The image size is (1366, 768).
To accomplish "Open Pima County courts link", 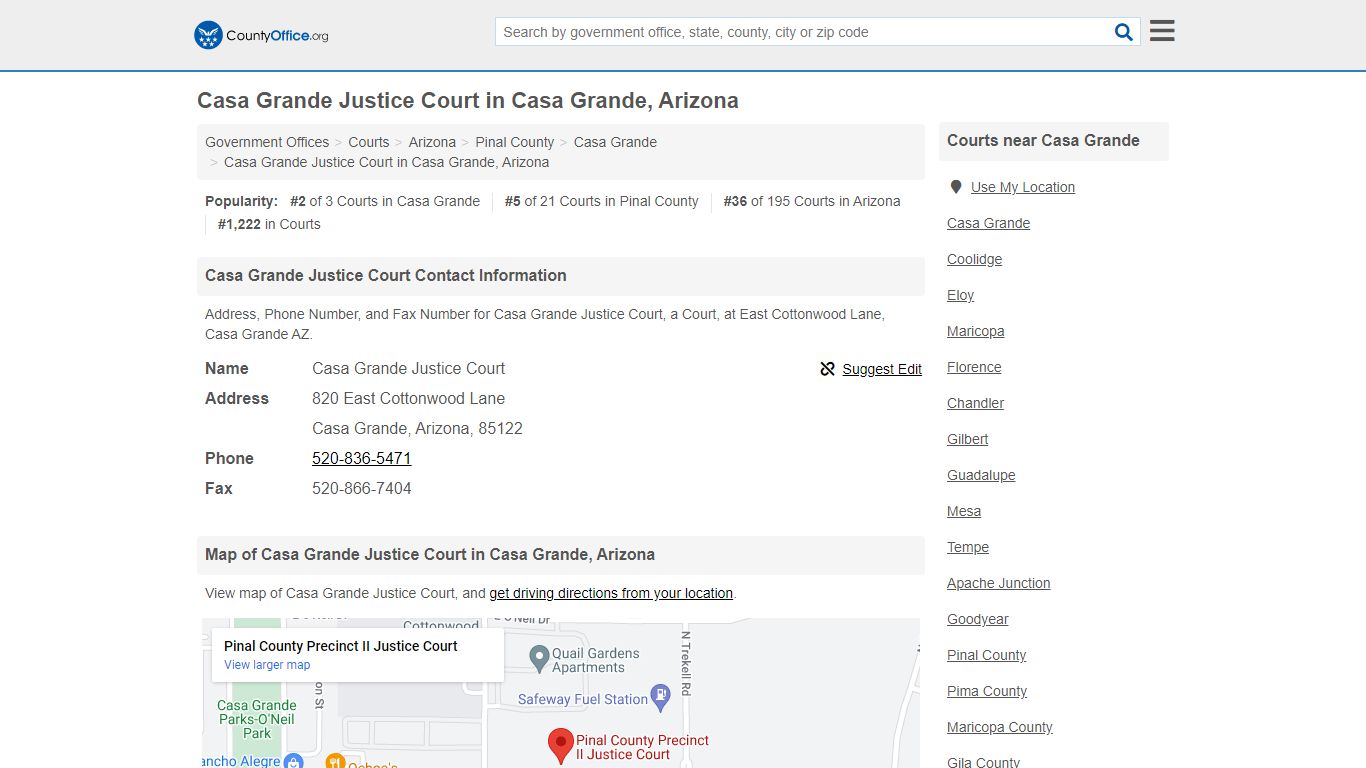I will click(x=987, y=691).
